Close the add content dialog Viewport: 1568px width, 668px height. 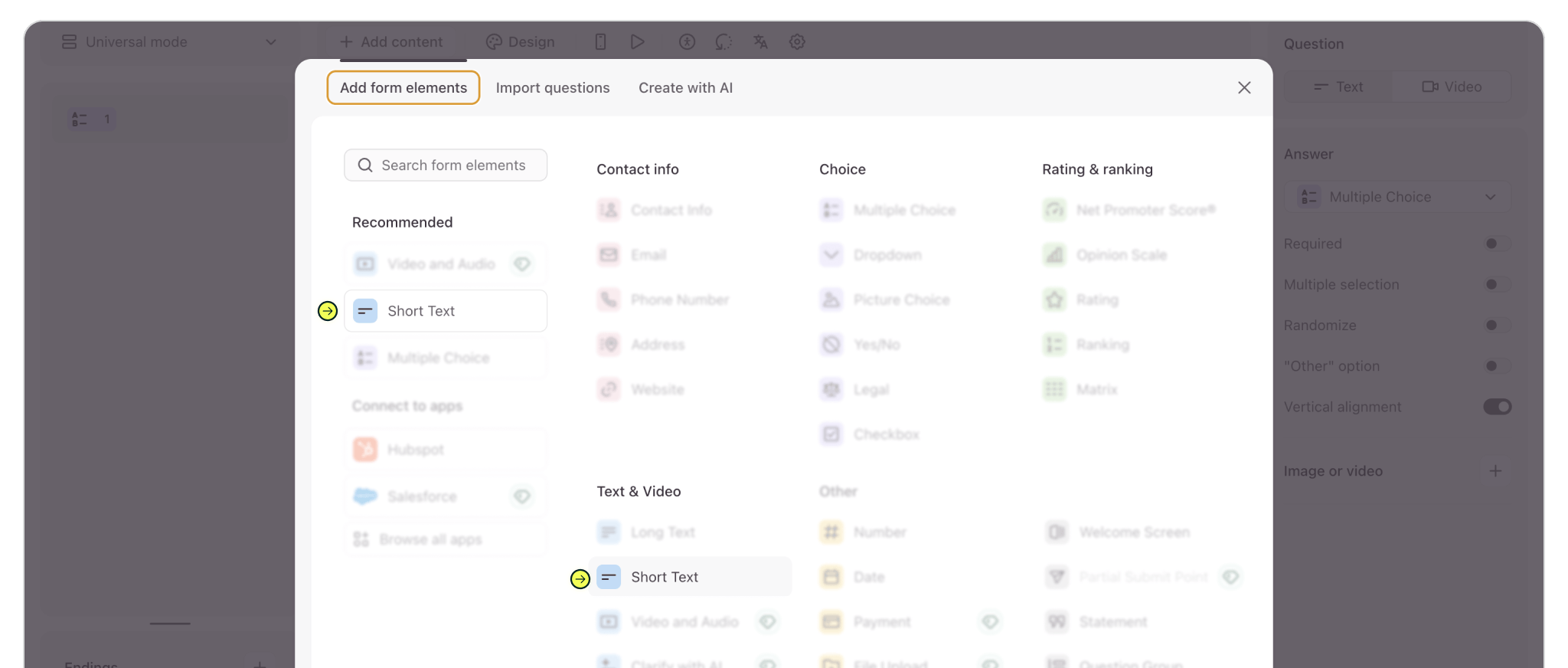tap(1244, 88)
